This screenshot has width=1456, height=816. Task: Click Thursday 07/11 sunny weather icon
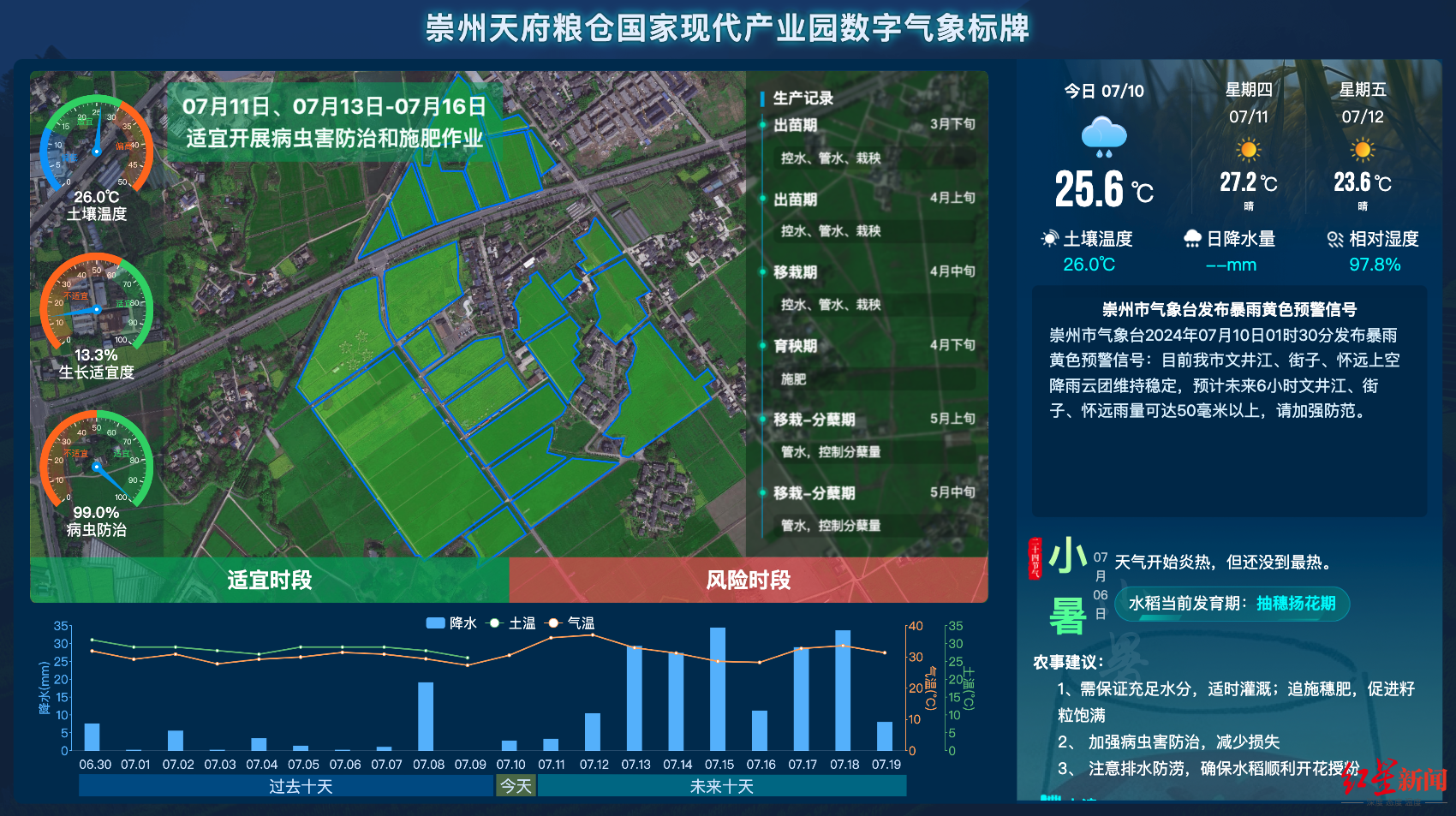pos(1249,151)
